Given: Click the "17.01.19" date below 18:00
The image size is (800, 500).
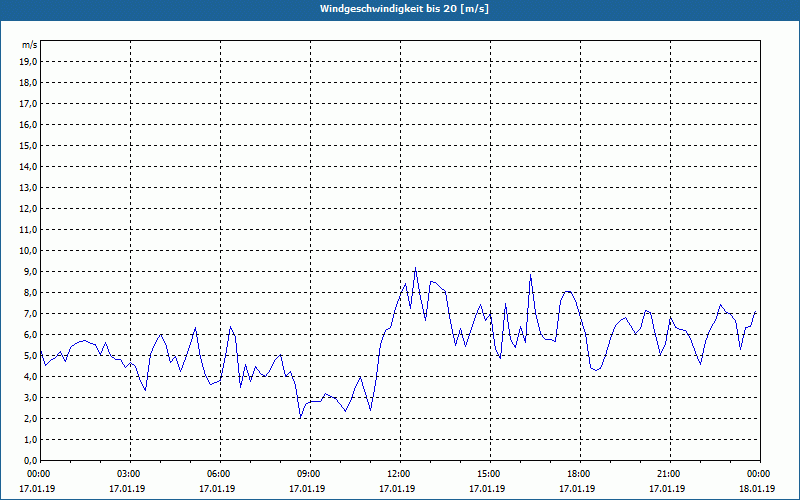Looking at the screenshot, I should (577, 488).
